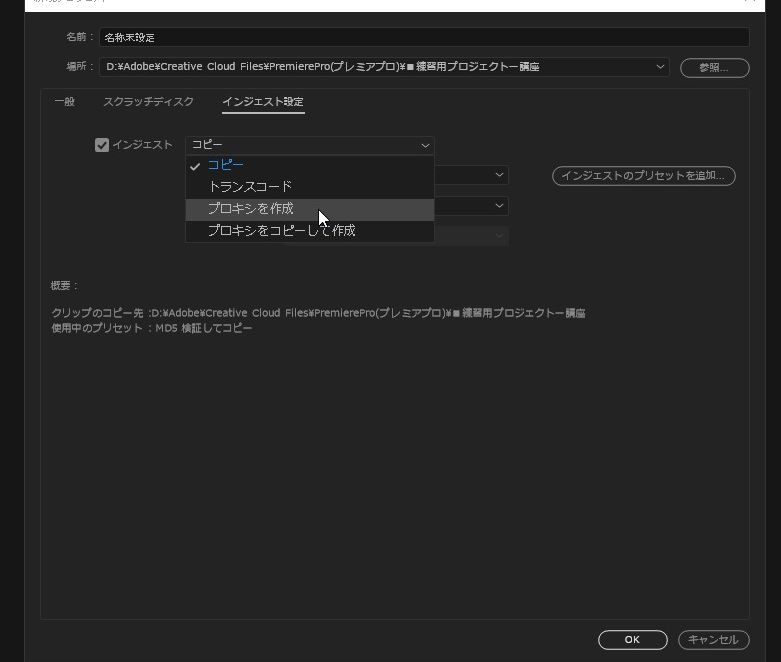Switch to the 一般 tab
Image resolution: width=781 pixels, height=662 pixels.
64,102
